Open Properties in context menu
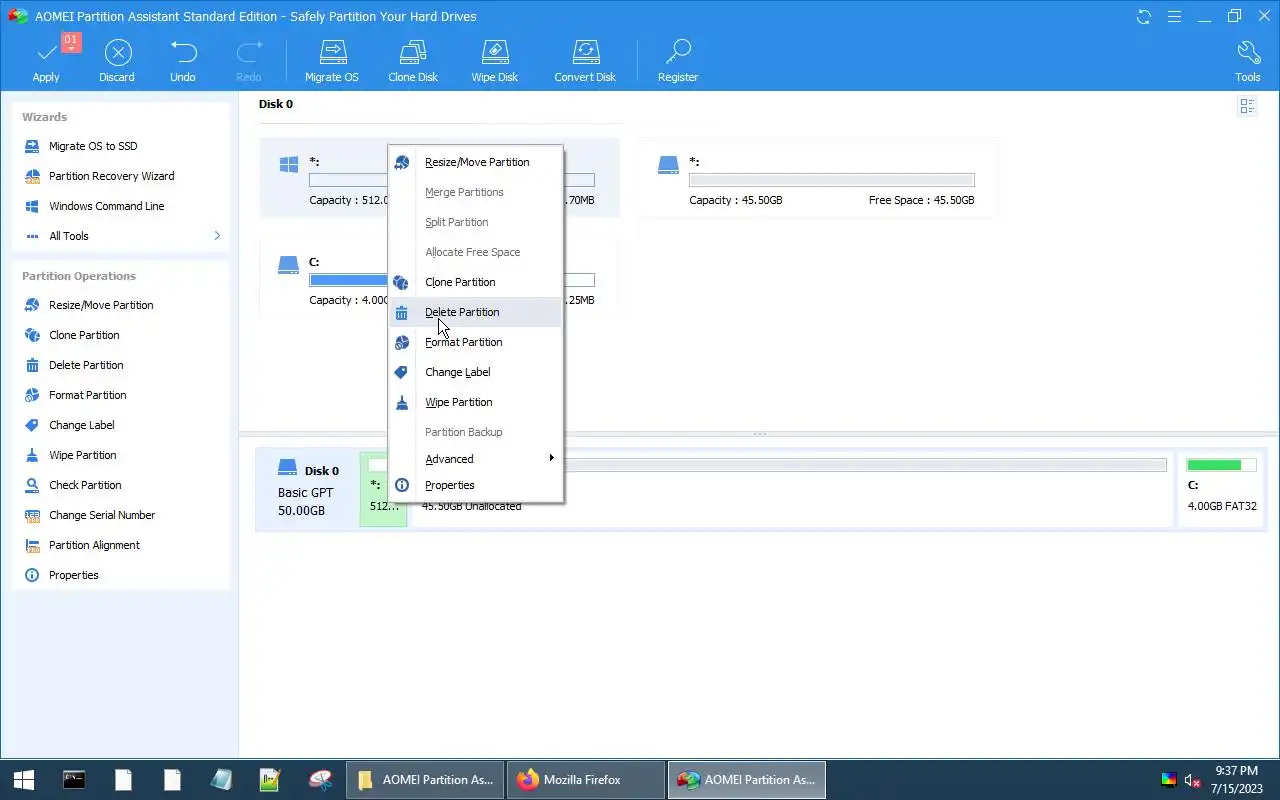Screen dimensions: 1280x800 [x=476, y=485]
